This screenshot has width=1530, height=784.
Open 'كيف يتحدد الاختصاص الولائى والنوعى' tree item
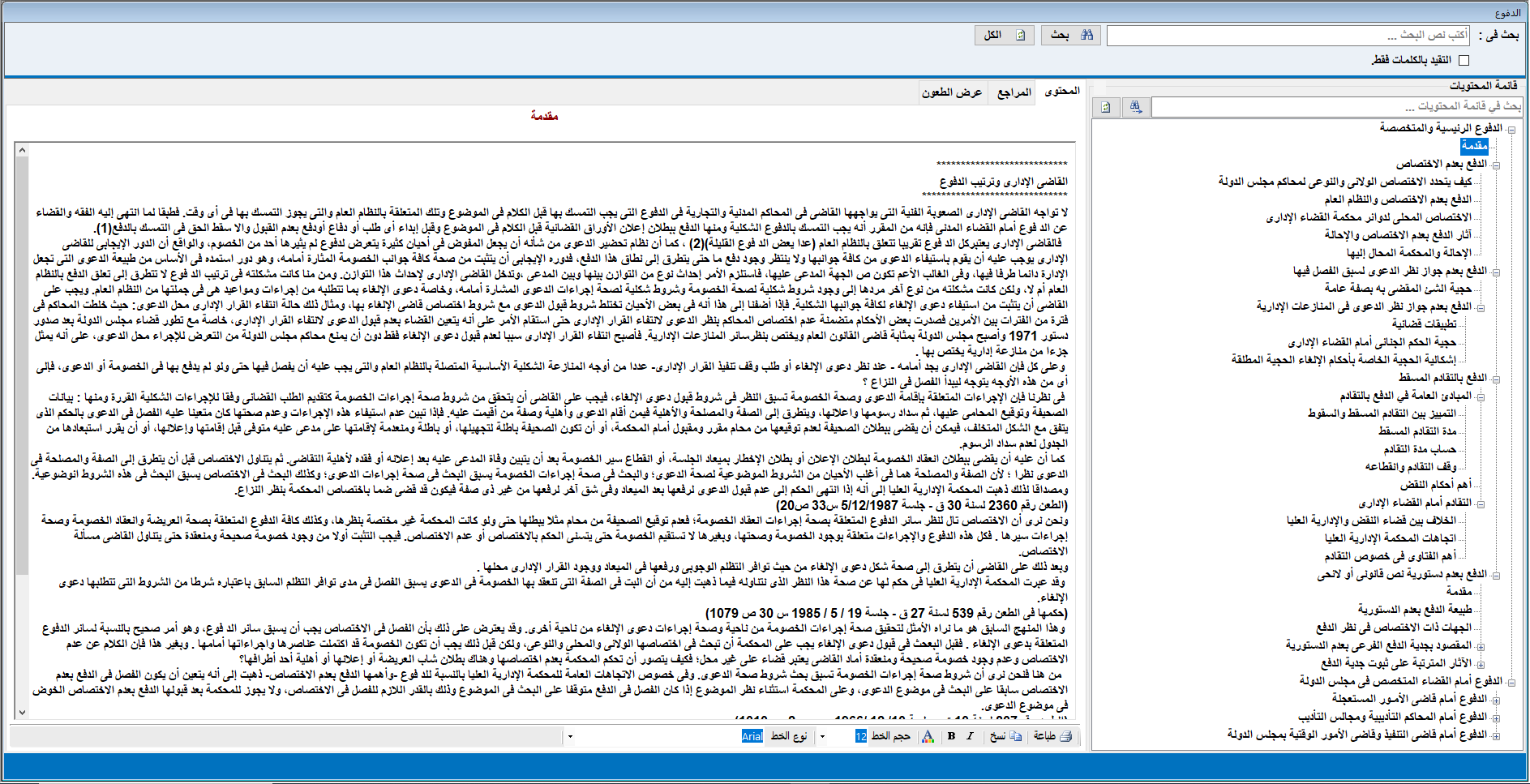1344,182
